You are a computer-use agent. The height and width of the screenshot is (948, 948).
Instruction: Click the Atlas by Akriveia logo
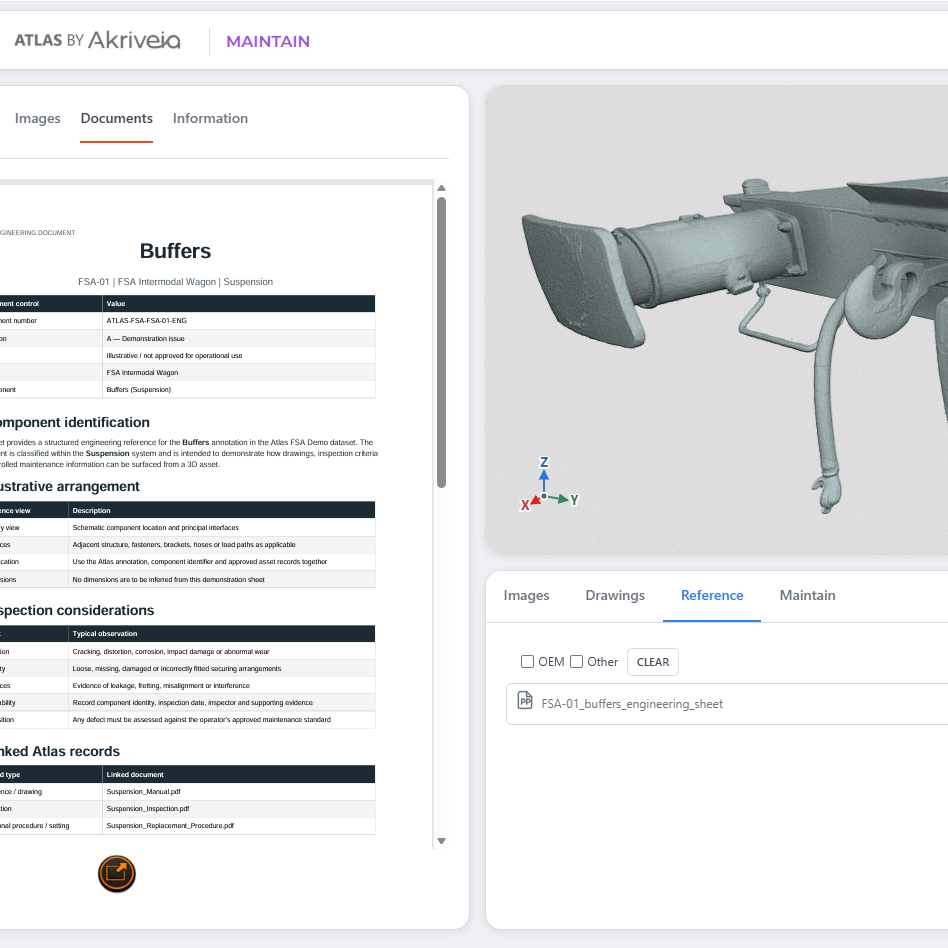[97, 41]
